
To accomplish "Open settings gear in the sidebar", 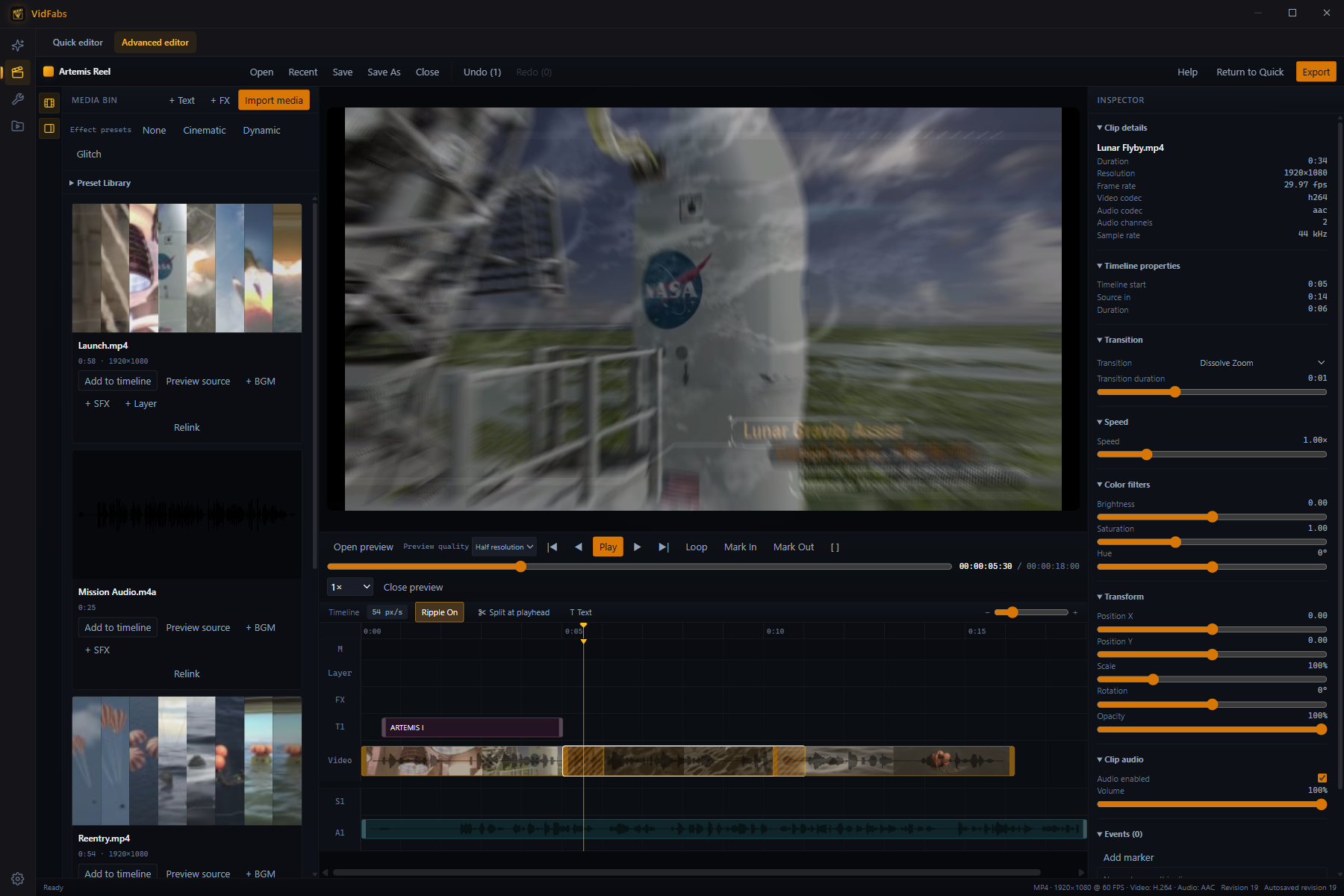I will [18, 879].
